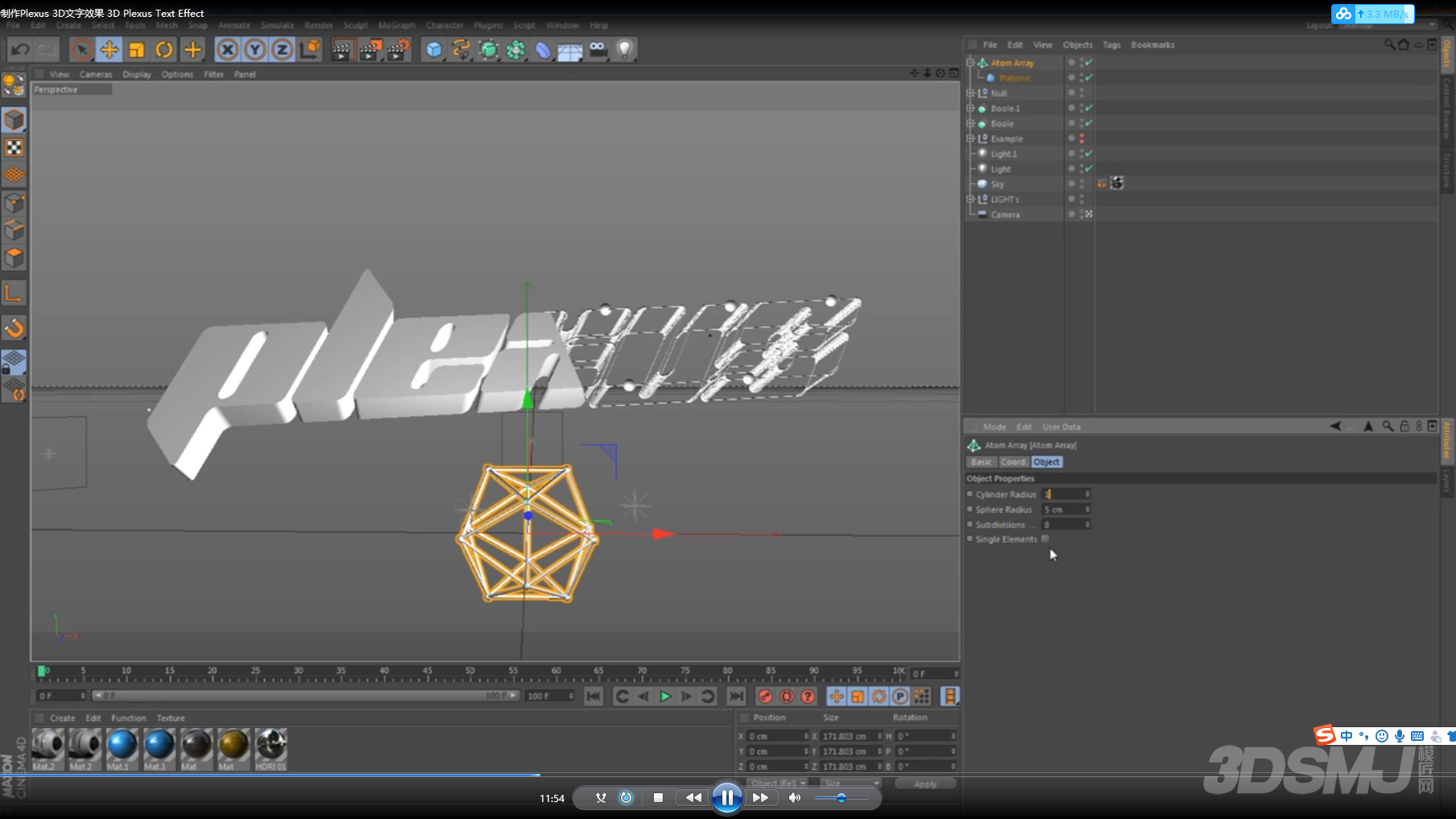Open Objects menu in Object Manager
The width and height of the screenshot is (1456, 819).
[x=1078, y=45]
